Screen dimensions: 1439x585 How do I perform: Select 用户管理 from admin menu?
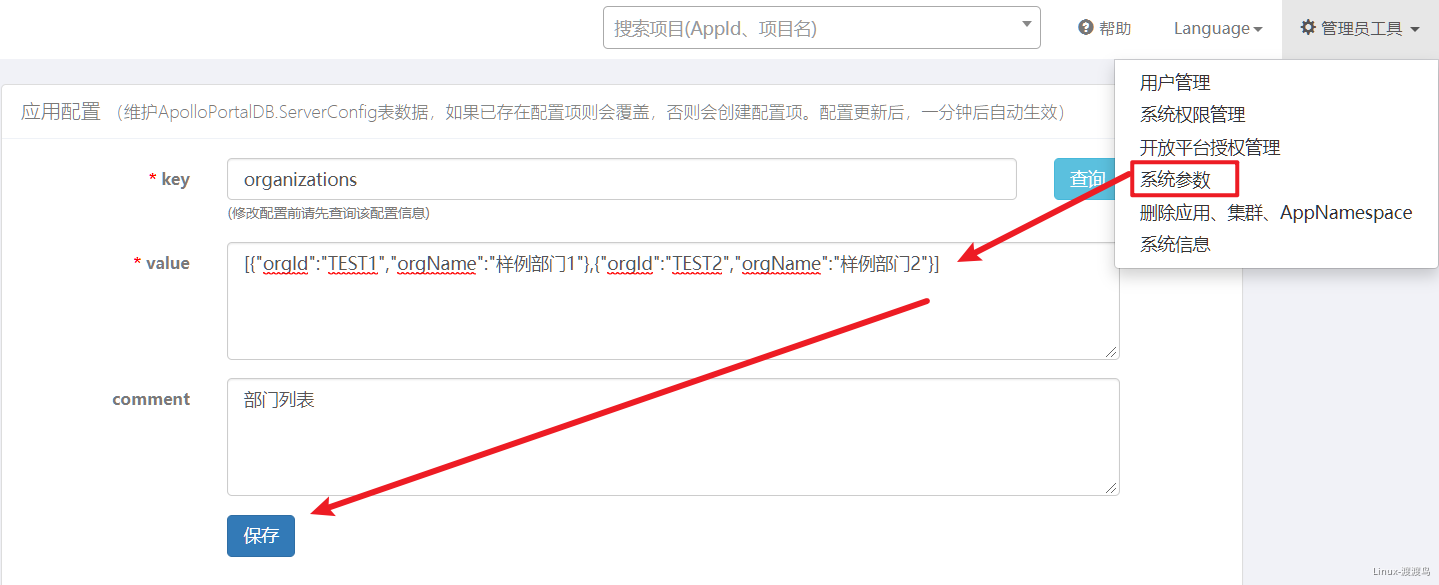point(1175,83)
